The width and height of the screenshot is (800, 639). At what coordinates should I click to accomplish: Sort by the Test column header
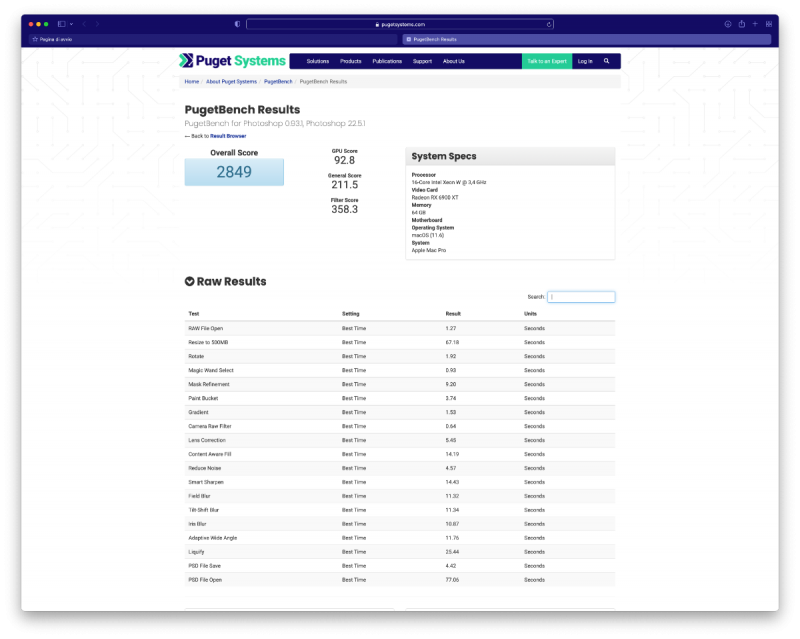point(194,314)
